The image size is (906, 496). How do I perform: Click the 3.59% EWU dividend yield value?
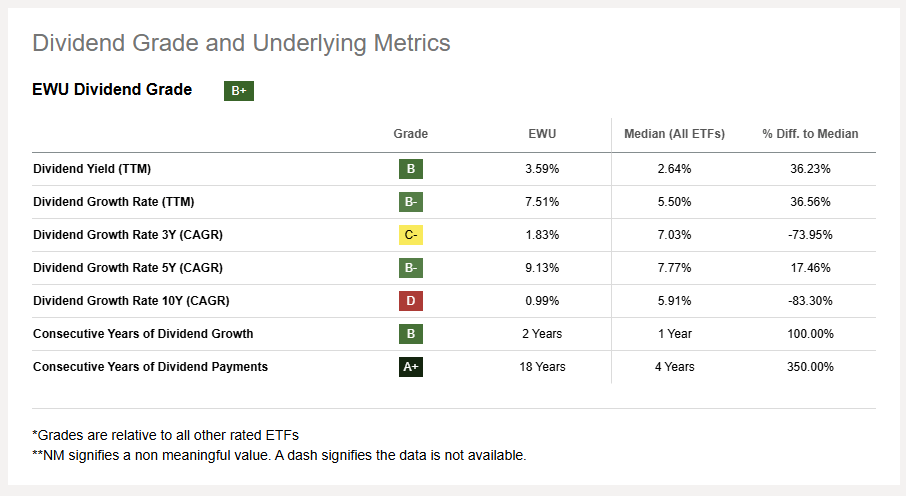[x=542, y=169]
